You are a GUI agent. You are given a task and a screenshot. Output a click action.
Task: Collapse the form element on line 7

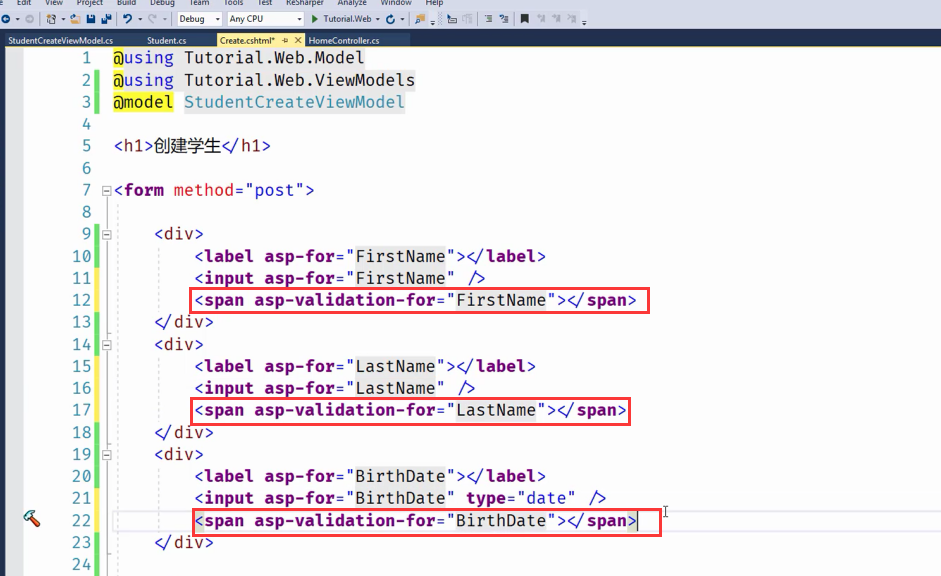click(x=107, y=191)
